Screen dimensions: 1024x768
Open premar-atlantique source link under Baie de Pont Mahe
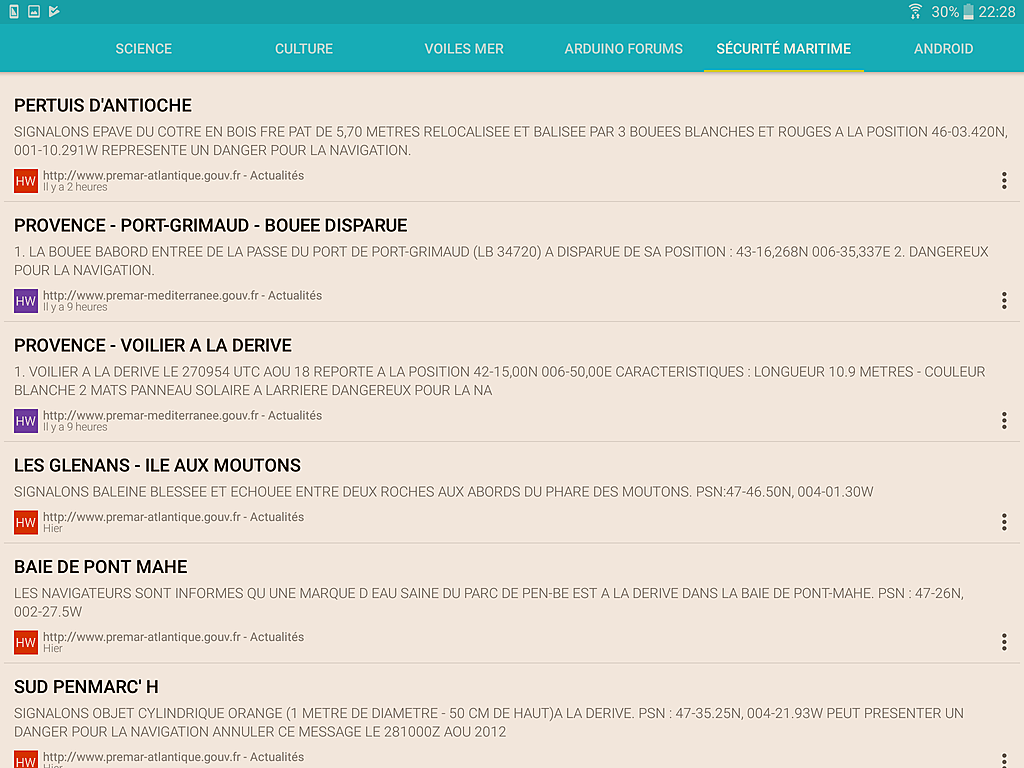tap(174, 637)
